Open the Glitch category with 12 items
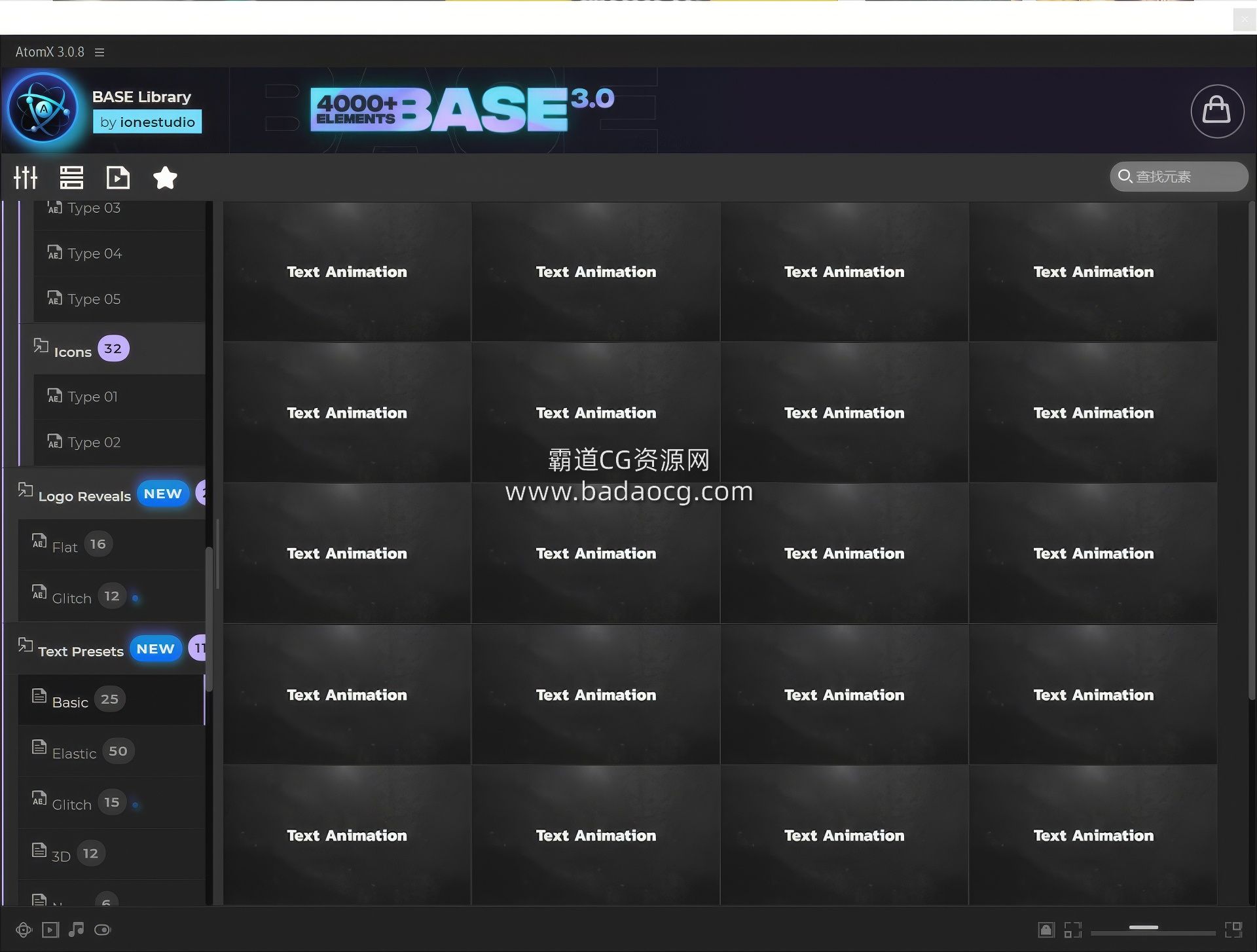Screen dimensions: 1257x952 (x=111, y=596)
